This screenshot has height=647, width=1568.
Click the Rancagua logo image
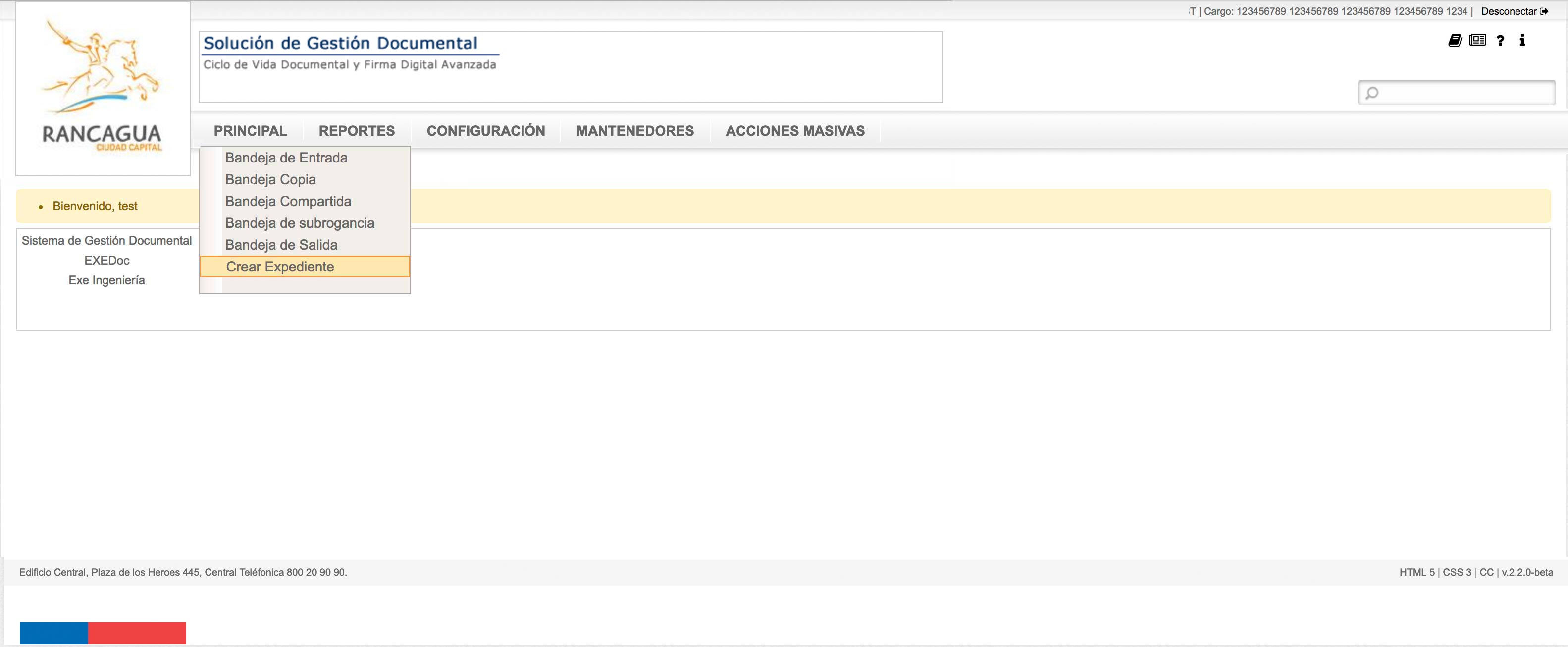(102, 88)
